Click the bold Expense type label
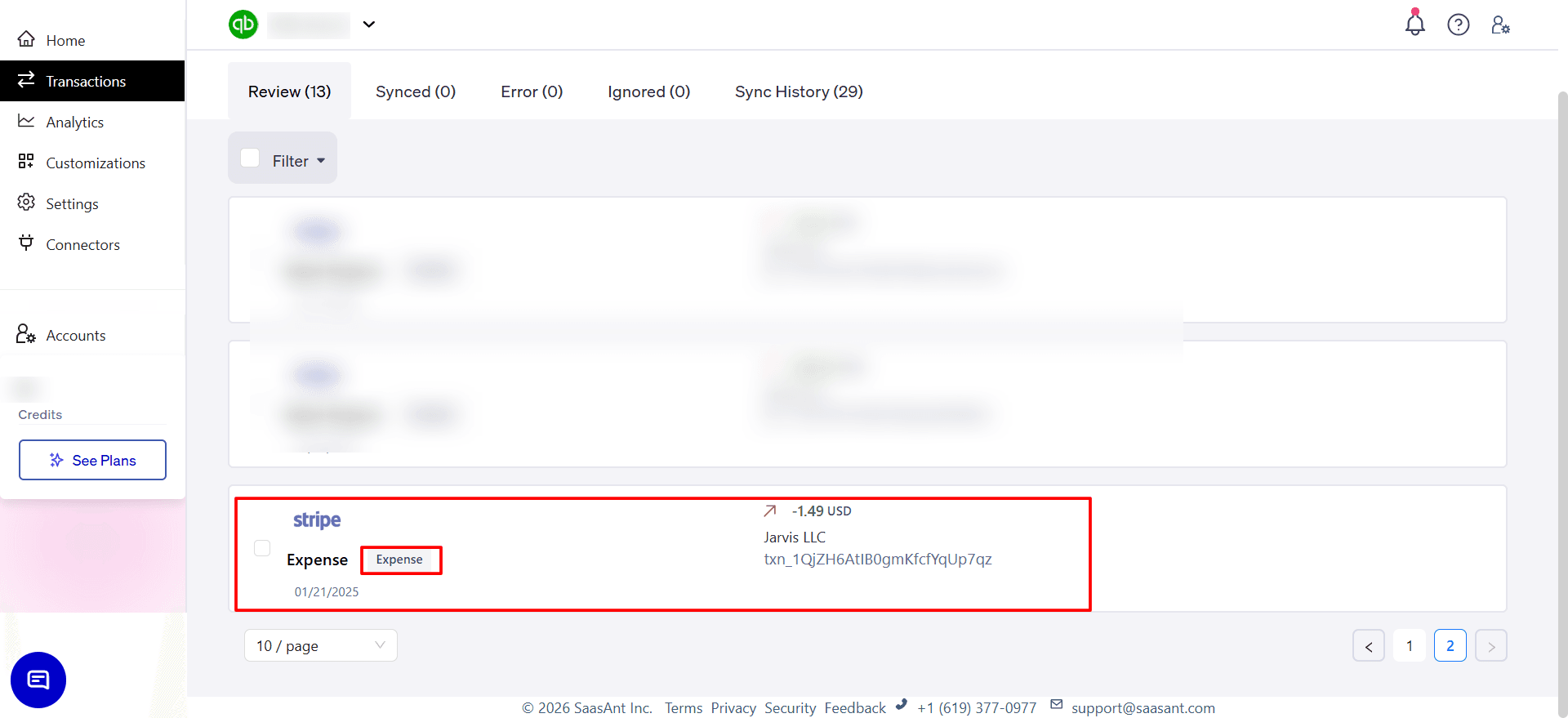This screenshot has width=1568, height=718. tap(317, 560)
